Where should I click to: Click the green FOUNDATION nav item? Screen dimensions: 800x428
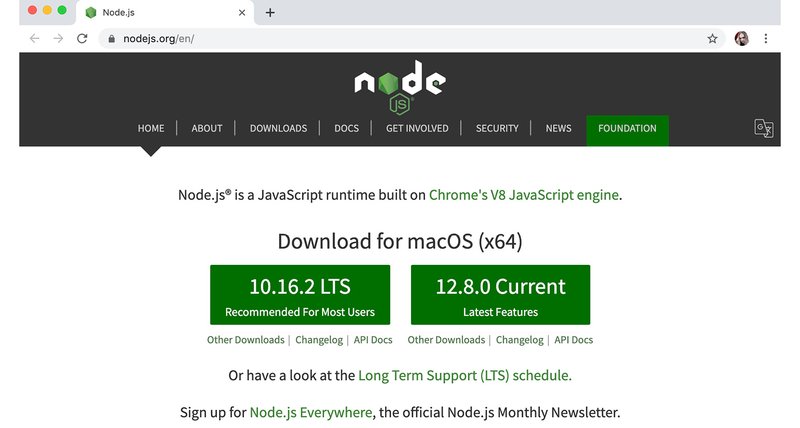[627, 131]
